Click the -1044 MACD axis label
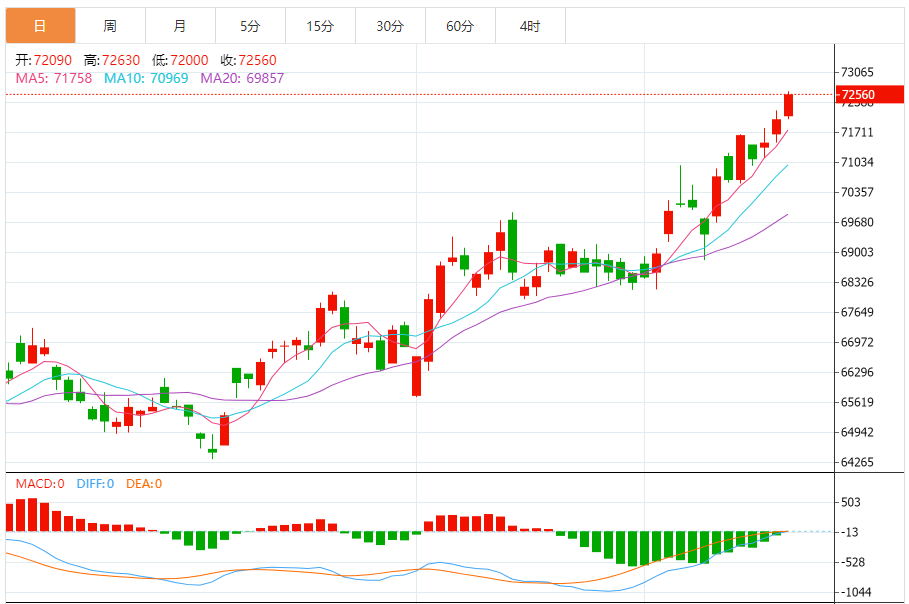The image size is (909, 604). tap(856, 592)
